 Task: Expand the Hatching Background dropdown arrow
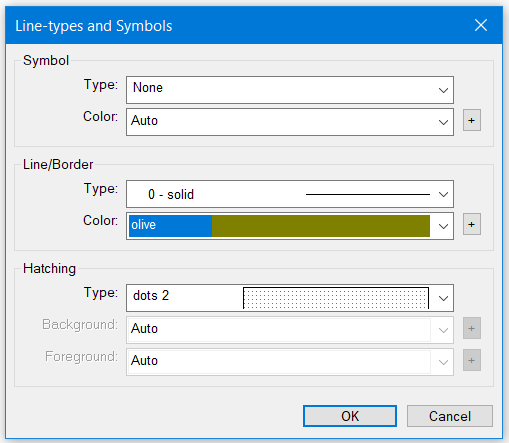pos(443,330)
